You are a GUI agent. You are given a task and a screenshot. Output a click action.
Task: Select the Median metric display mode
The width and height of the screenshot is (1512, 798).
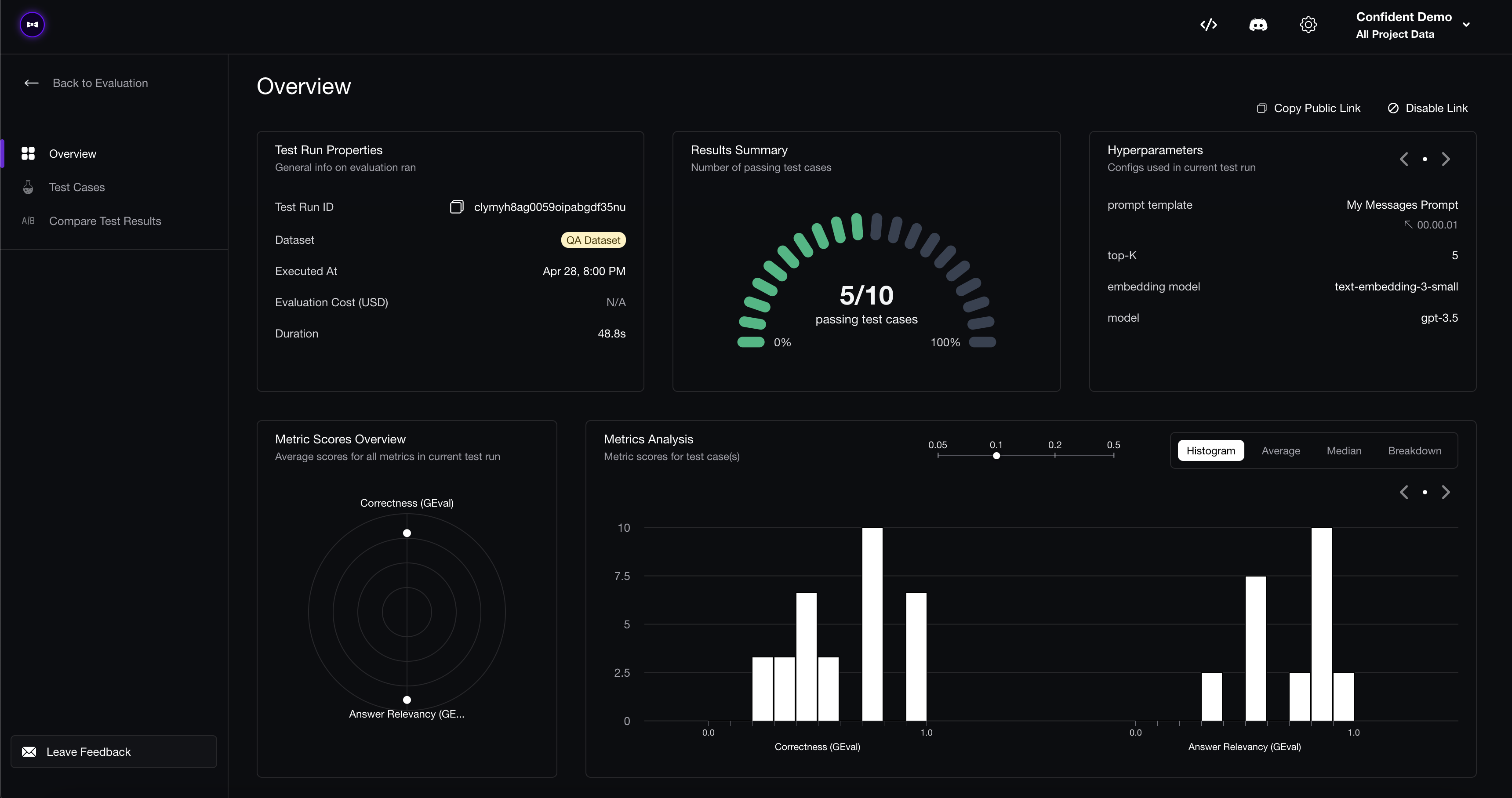pyautogui.click(x=1344, y=451)
